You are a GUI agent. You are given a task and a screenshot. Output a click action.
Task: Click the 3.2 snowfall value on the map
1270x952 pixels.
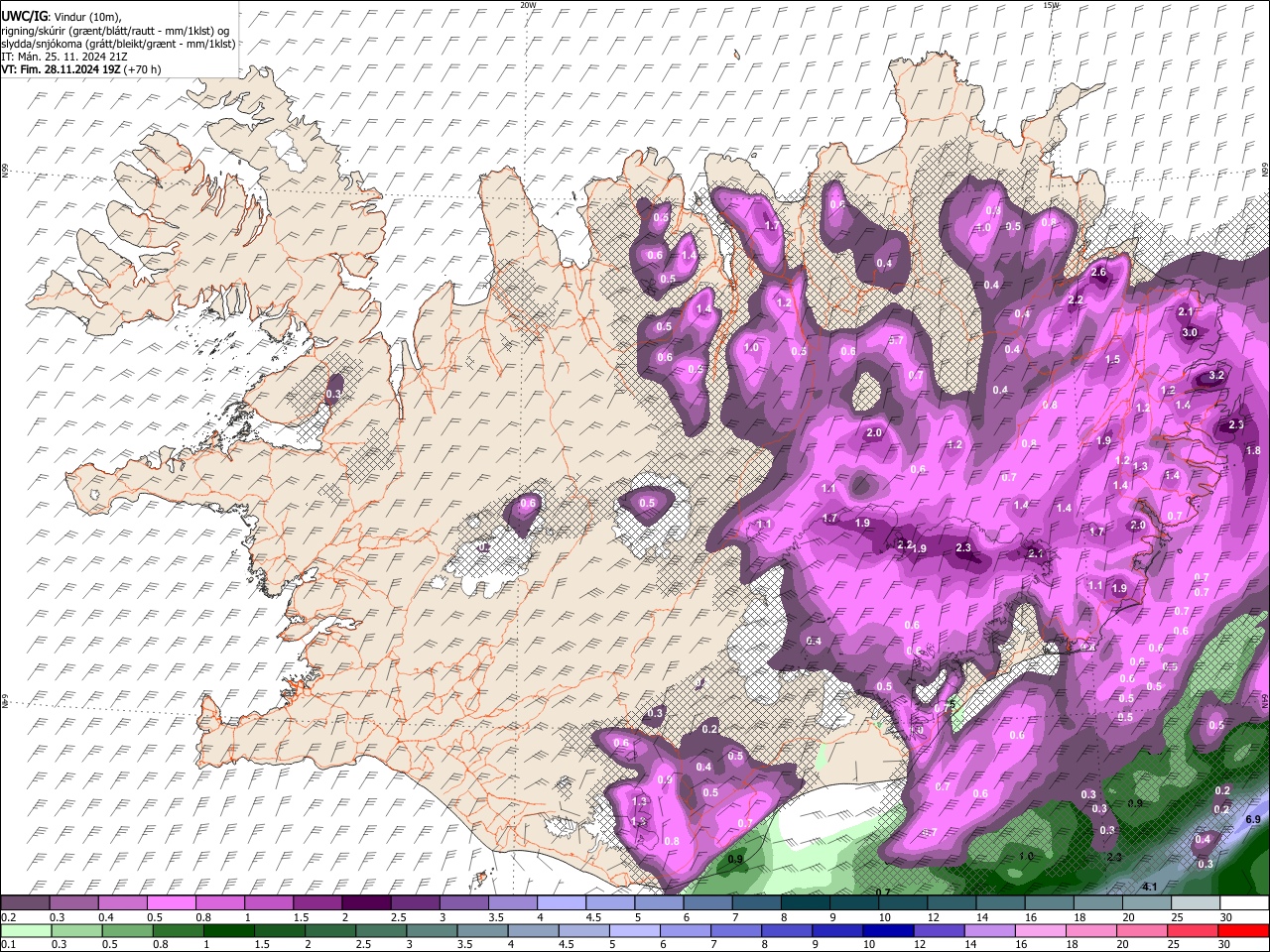pyautogui.click(x=1217, y=376)
